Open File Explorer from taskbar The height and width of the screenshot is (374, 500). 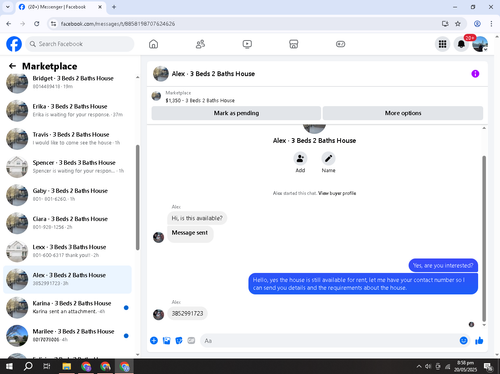[x=67, y=367]
